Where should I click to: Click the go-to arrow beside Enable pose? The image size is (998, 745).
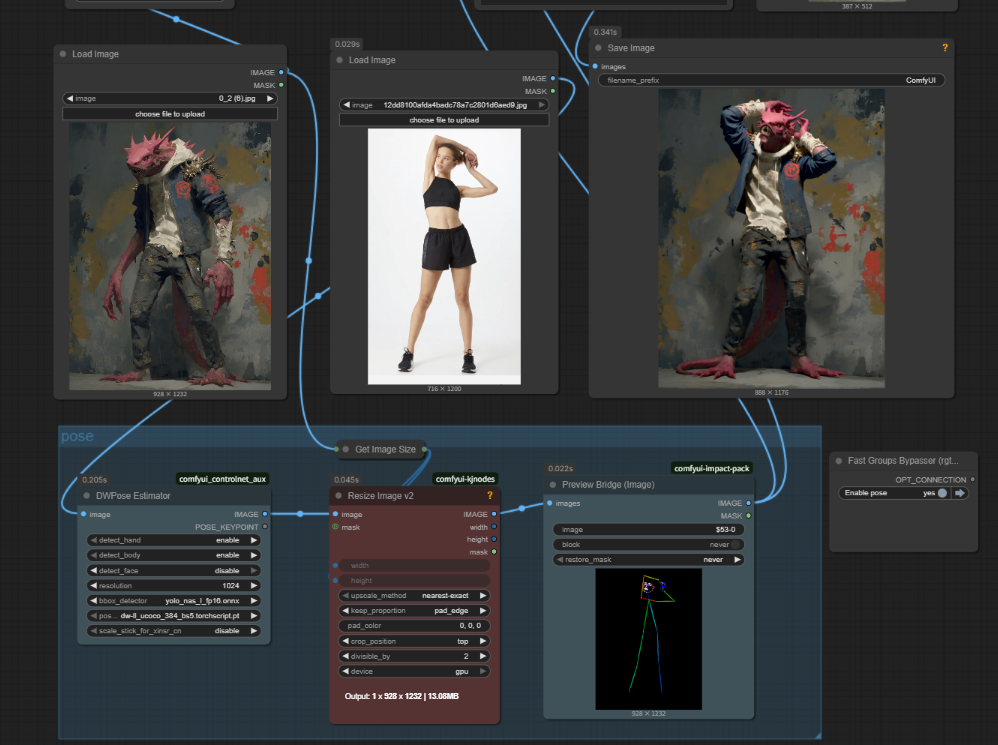point(960,493)
